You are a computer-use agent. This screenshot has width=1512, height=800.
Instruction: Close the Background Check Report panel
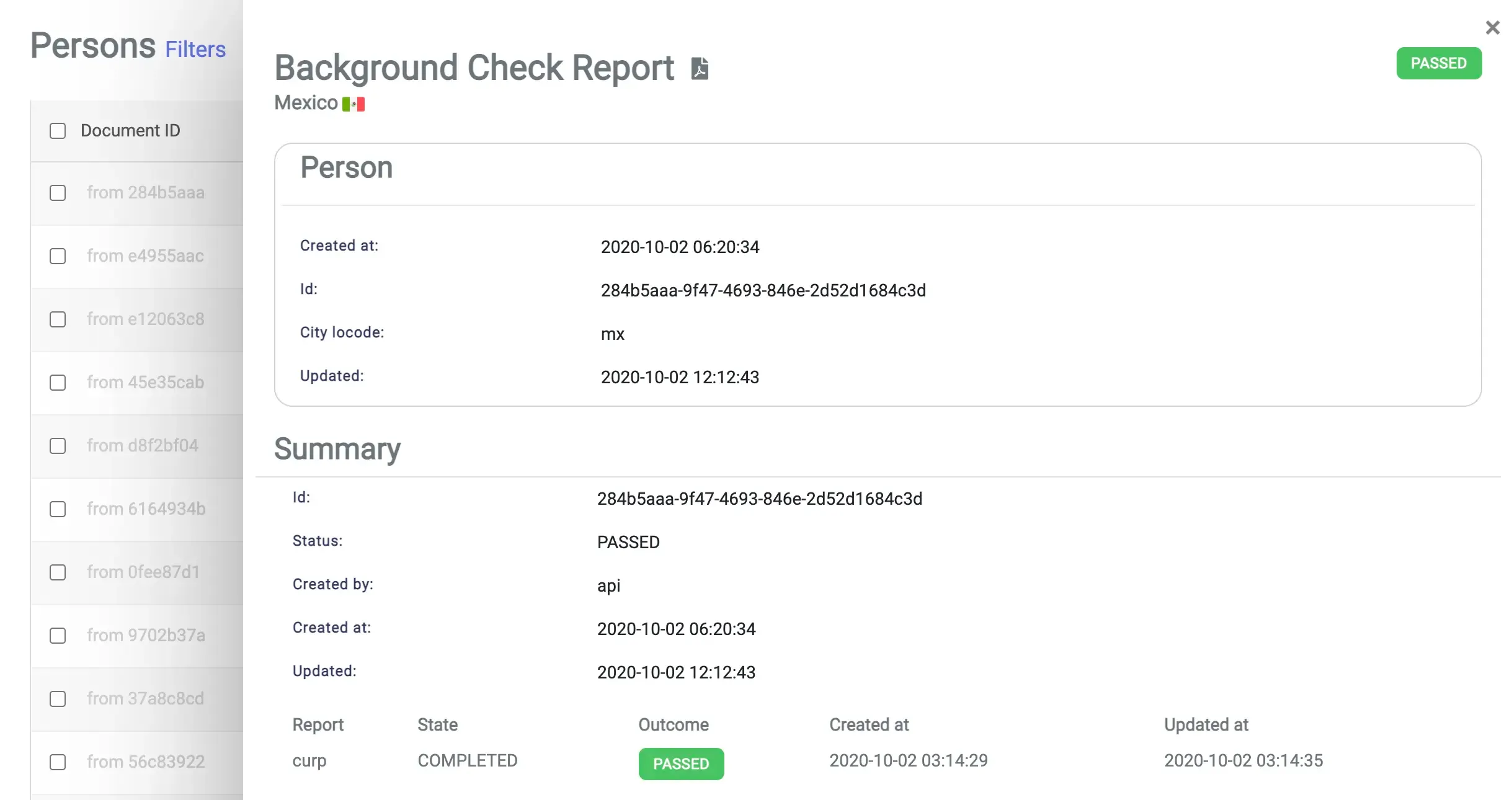(x=1492, y=27)
